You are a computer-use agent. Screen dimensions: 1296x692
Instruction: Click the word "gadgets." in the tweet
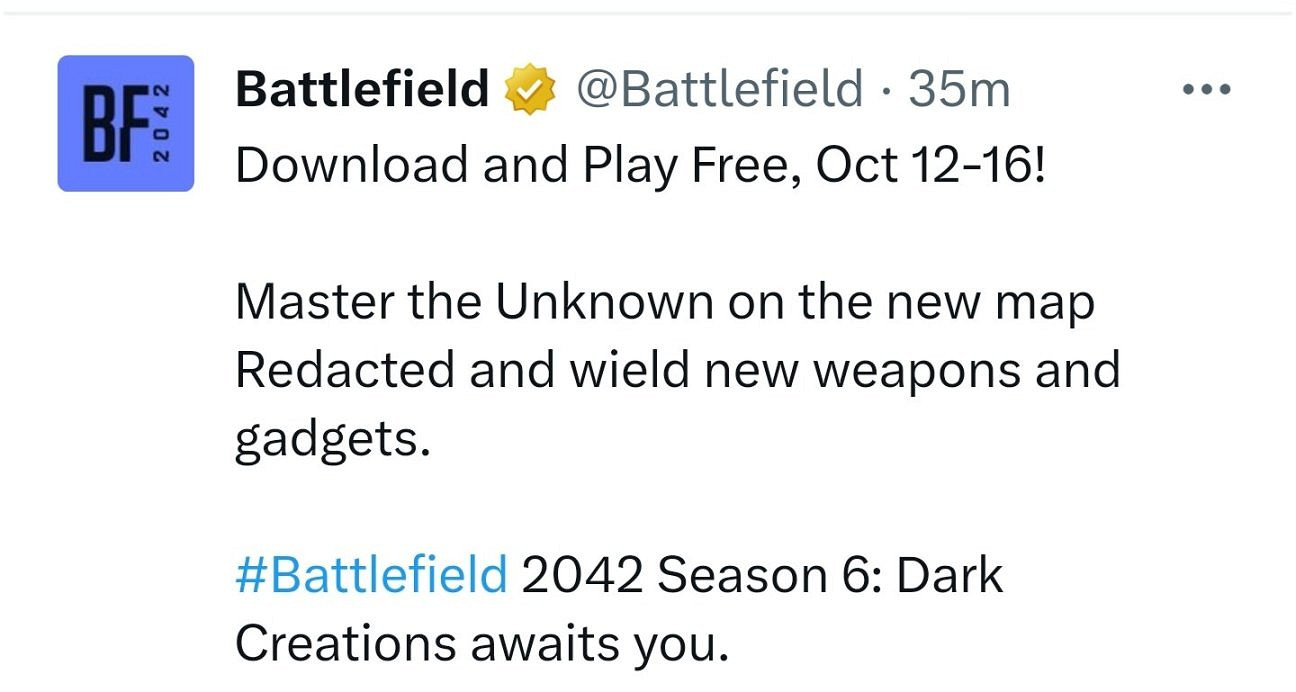tap(332, 440)
